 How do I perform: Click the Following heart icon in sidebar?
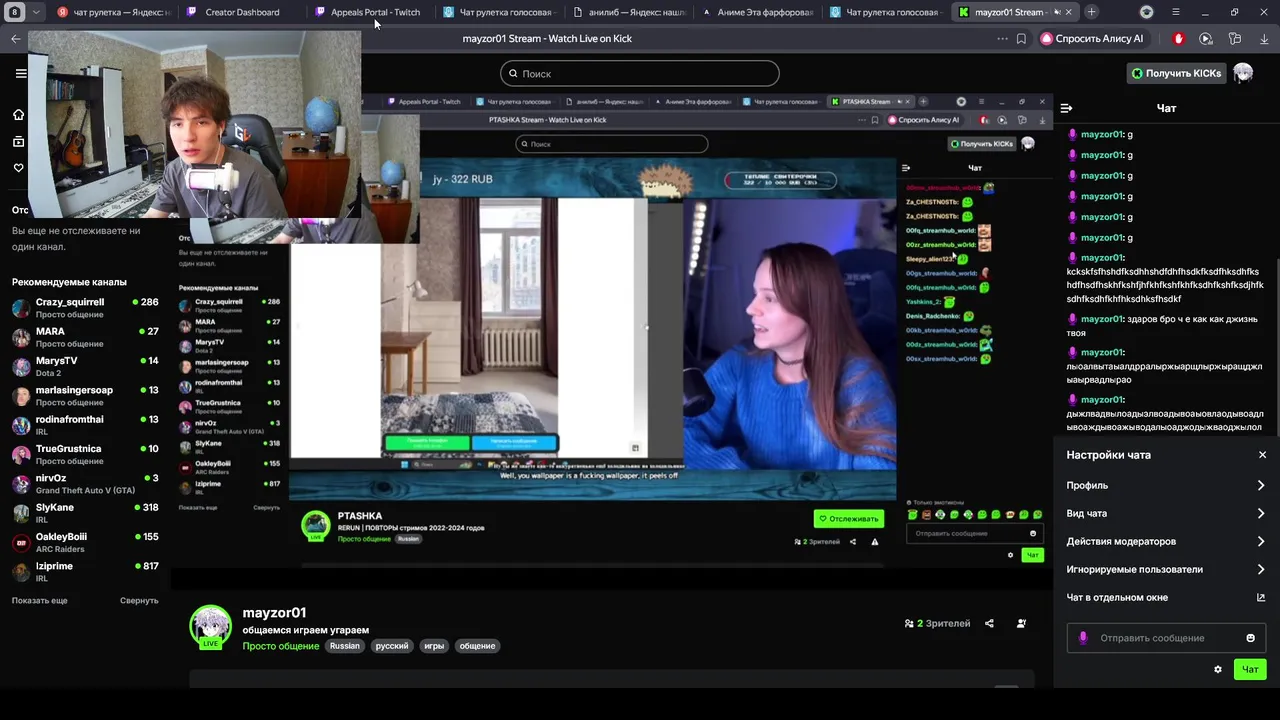(18, 168)
